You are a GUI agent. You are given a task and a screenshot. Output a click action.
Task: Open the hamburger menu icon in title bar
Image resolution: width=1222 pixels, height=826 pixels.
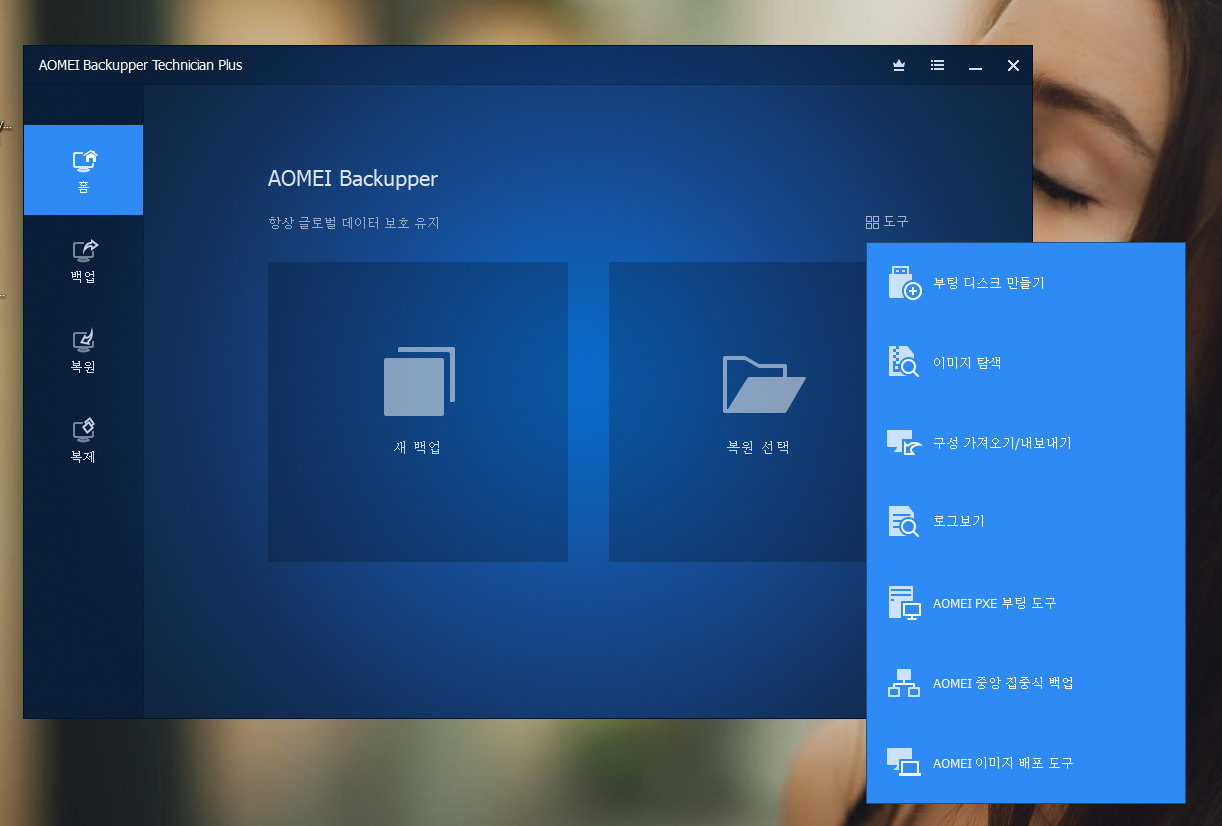coord(937,65)
